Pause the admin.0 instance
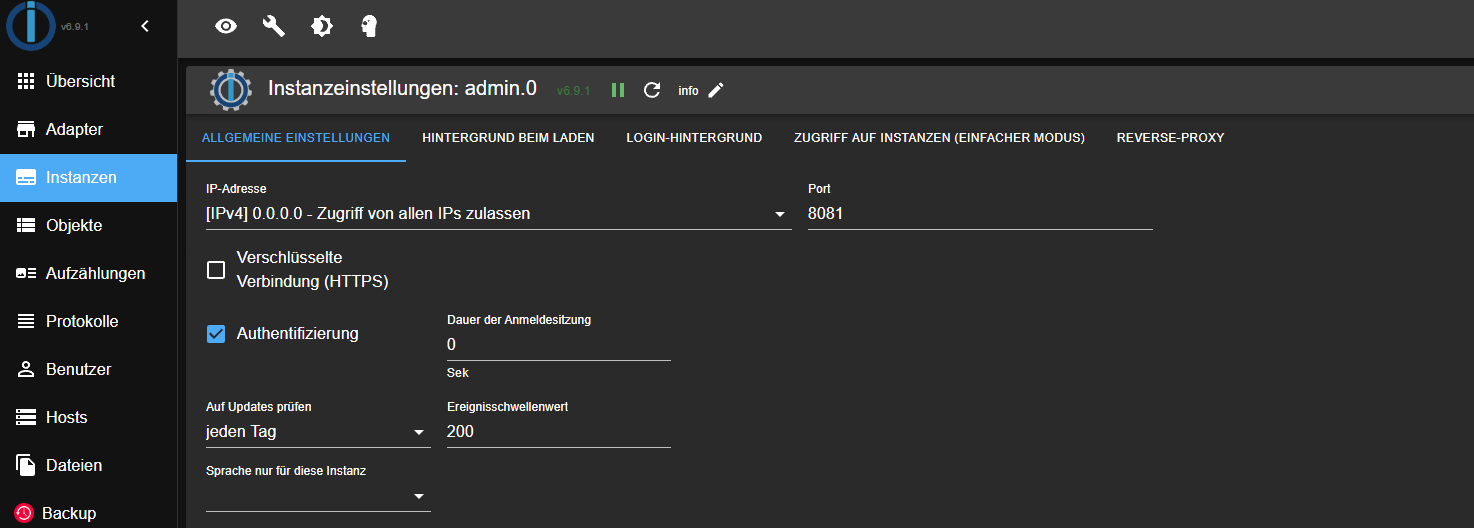 point(618,90)
